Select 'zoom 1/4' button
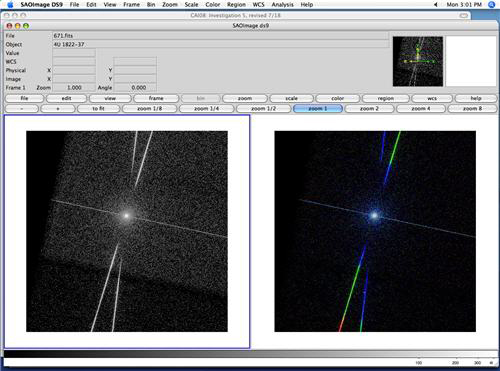Viewport: 500px width, 371px height. (x=207, y=109)
